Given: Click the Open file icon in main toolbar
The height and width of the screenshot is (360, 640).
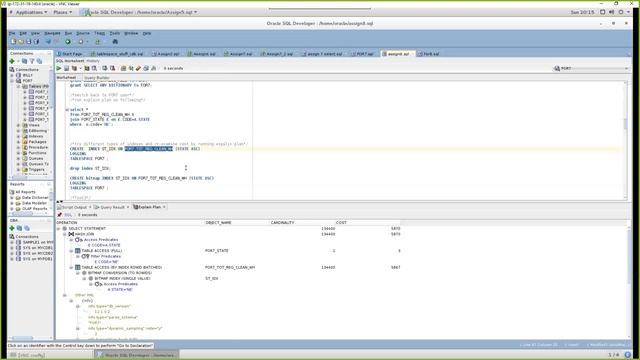Looking at the screenshot, I should coord(21,42).
